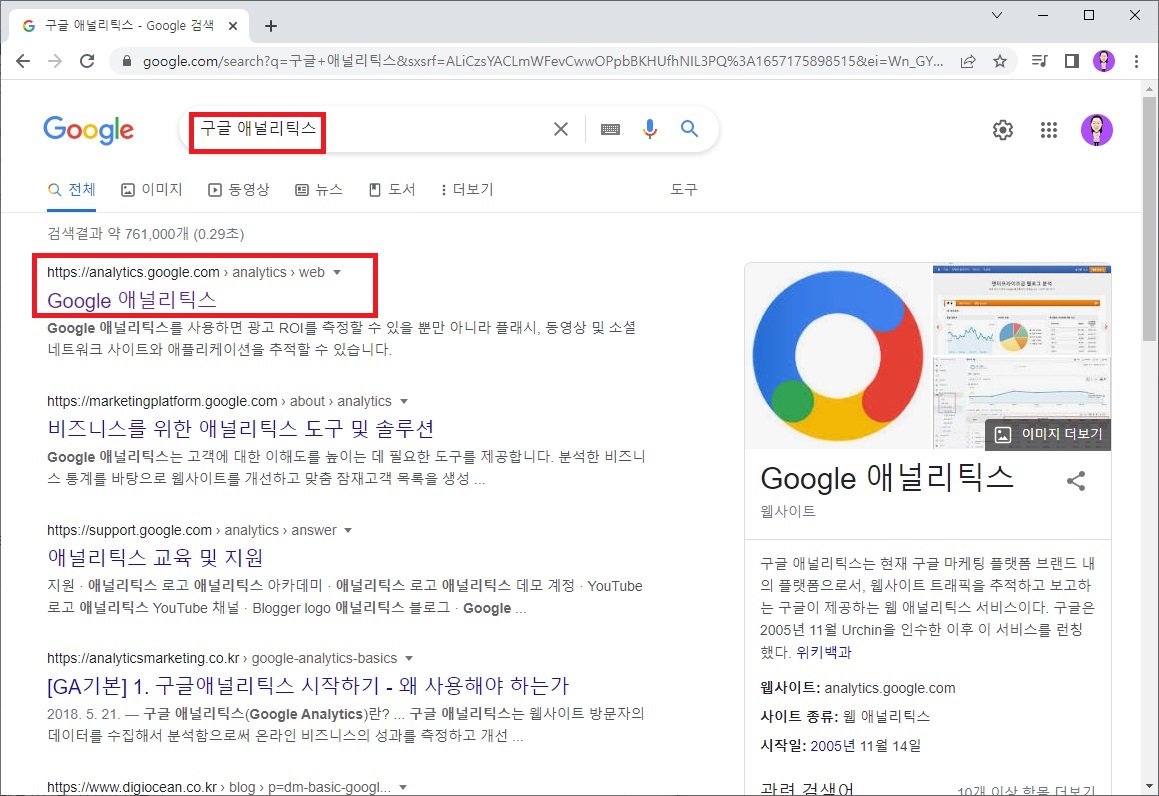The width and height of the screenshot is (1159, 796).
Task: Open Google account avatar on page
Action: point(1097,130)
